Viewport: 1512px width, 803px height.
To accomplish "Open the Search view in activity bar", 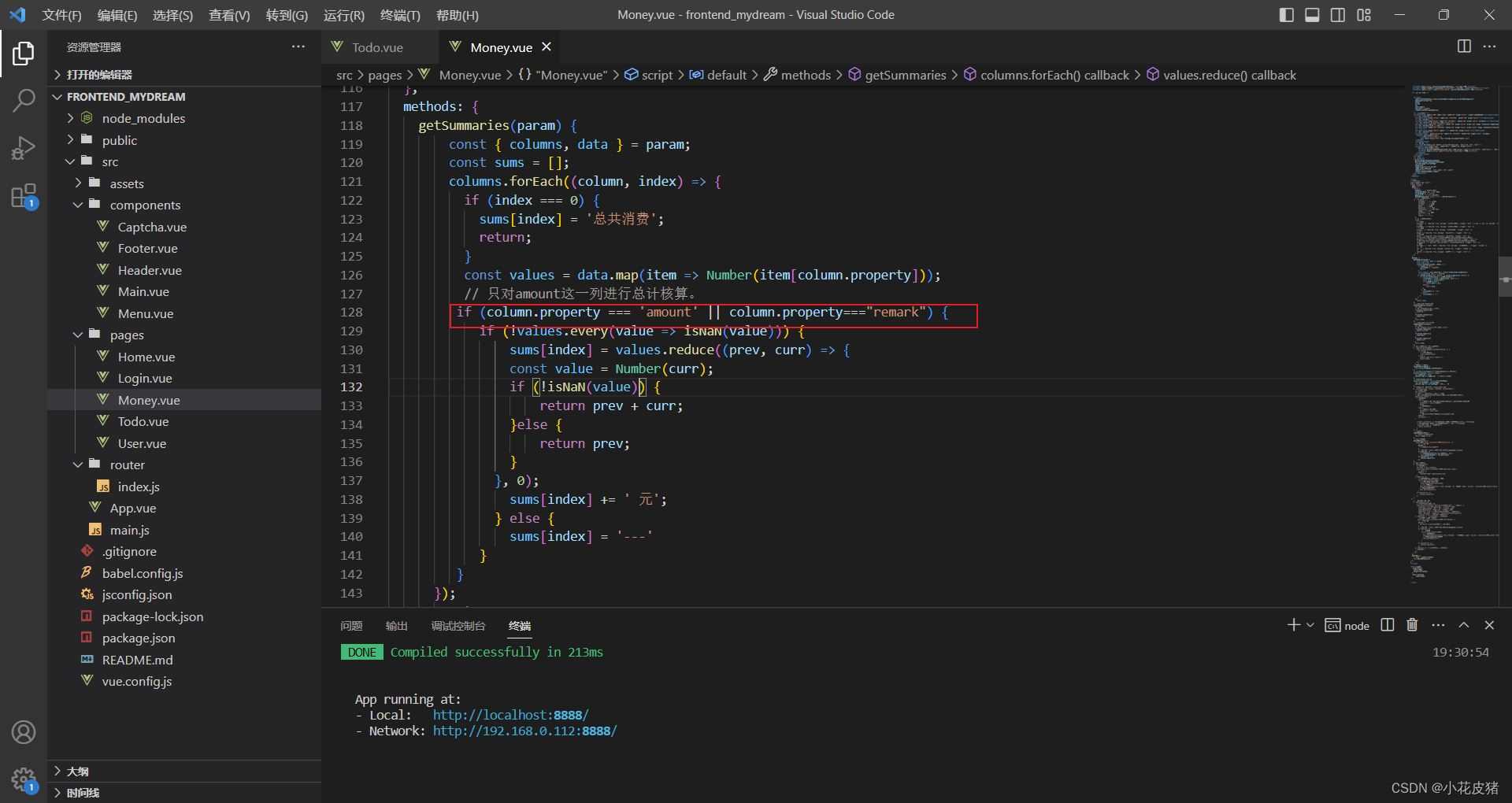I will coord(24,100).
